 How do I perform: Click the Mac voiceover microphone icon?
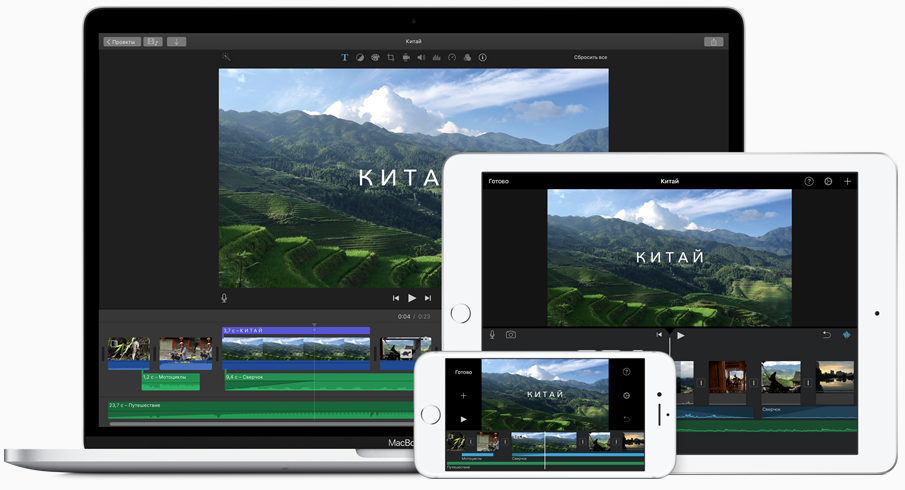pos(224,298)
